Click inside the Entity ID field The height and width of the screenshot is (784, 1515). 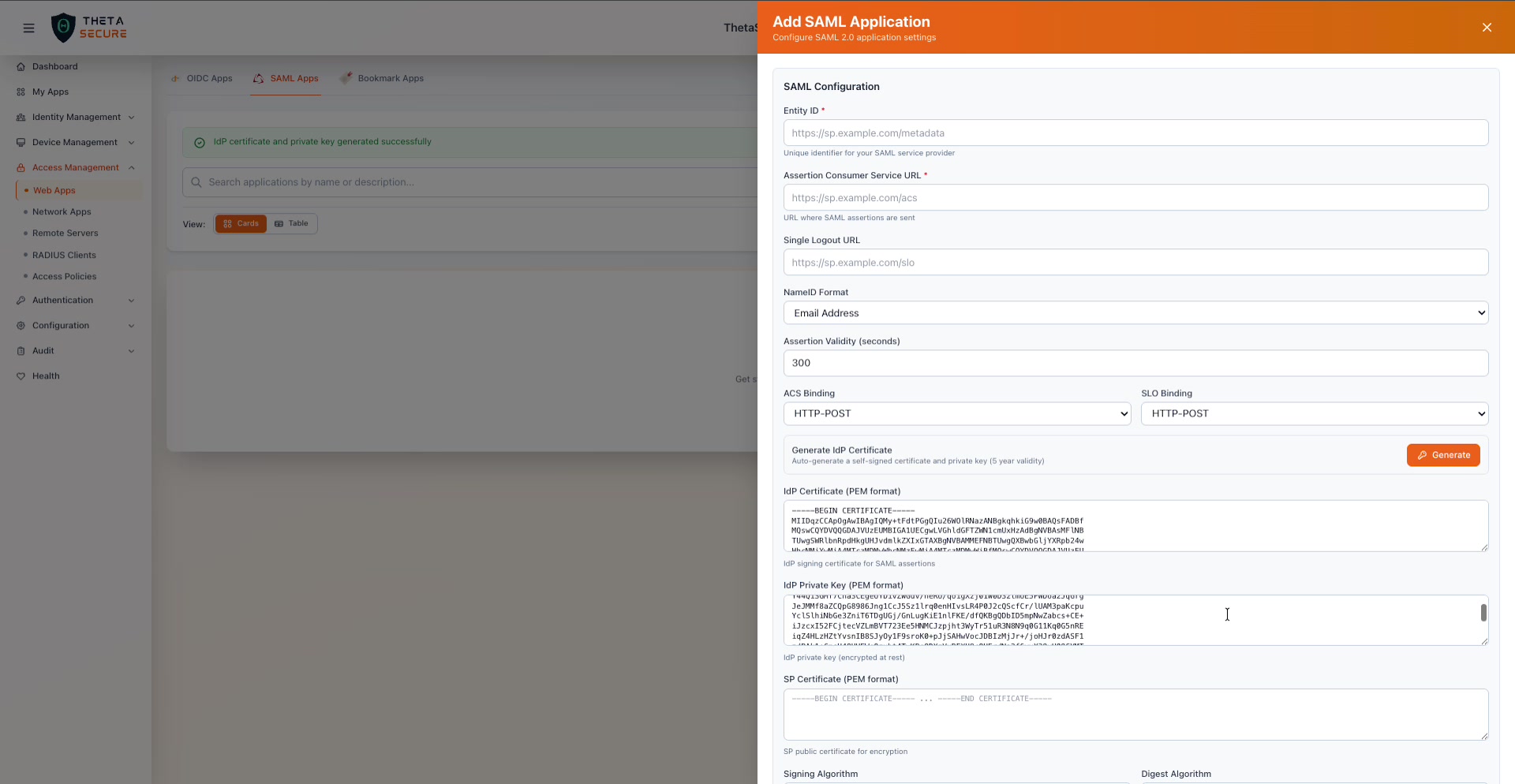[1135, 133]
